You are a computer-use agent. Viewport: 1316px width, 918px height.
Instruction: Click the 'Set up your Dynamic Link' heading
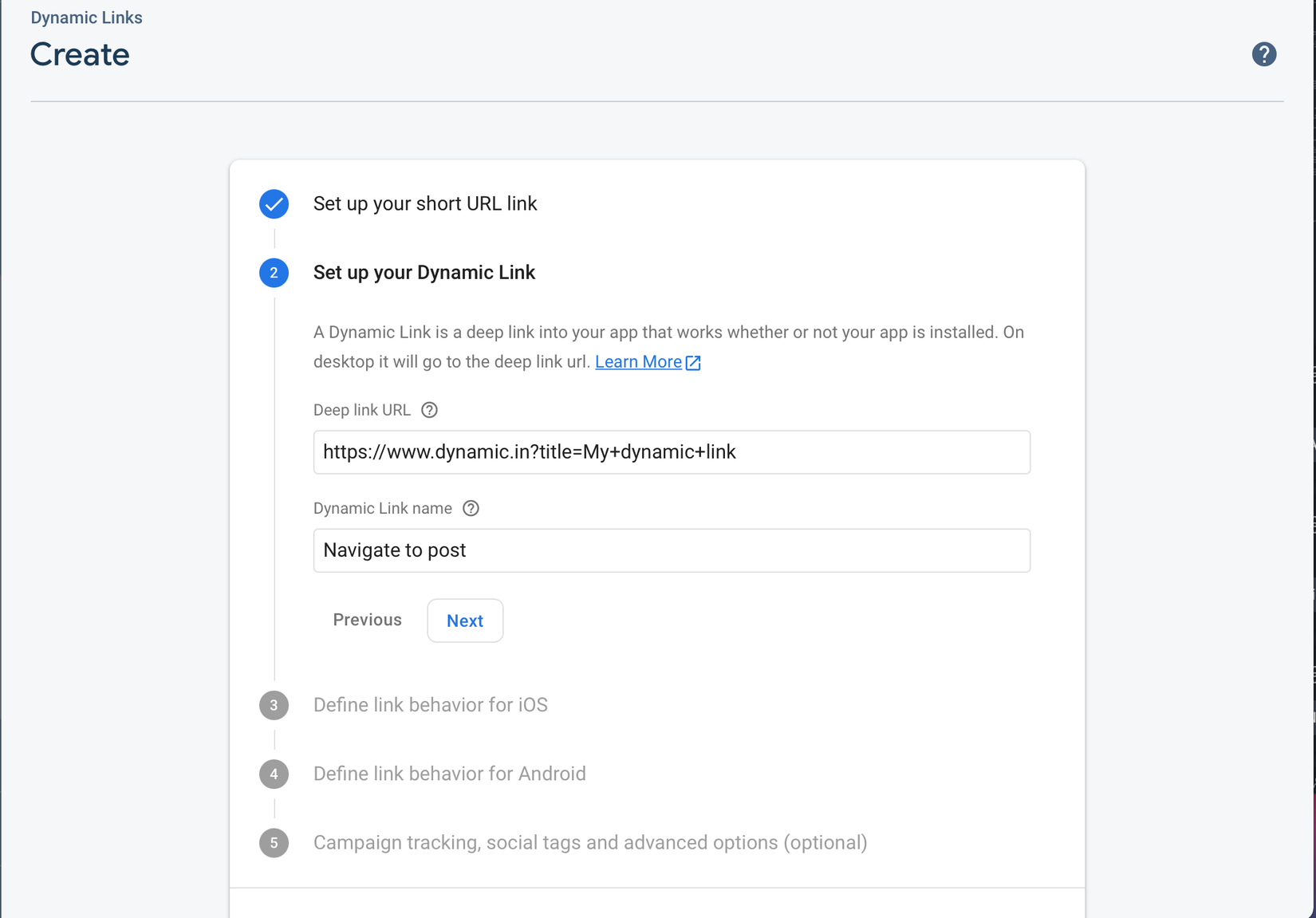424,273
